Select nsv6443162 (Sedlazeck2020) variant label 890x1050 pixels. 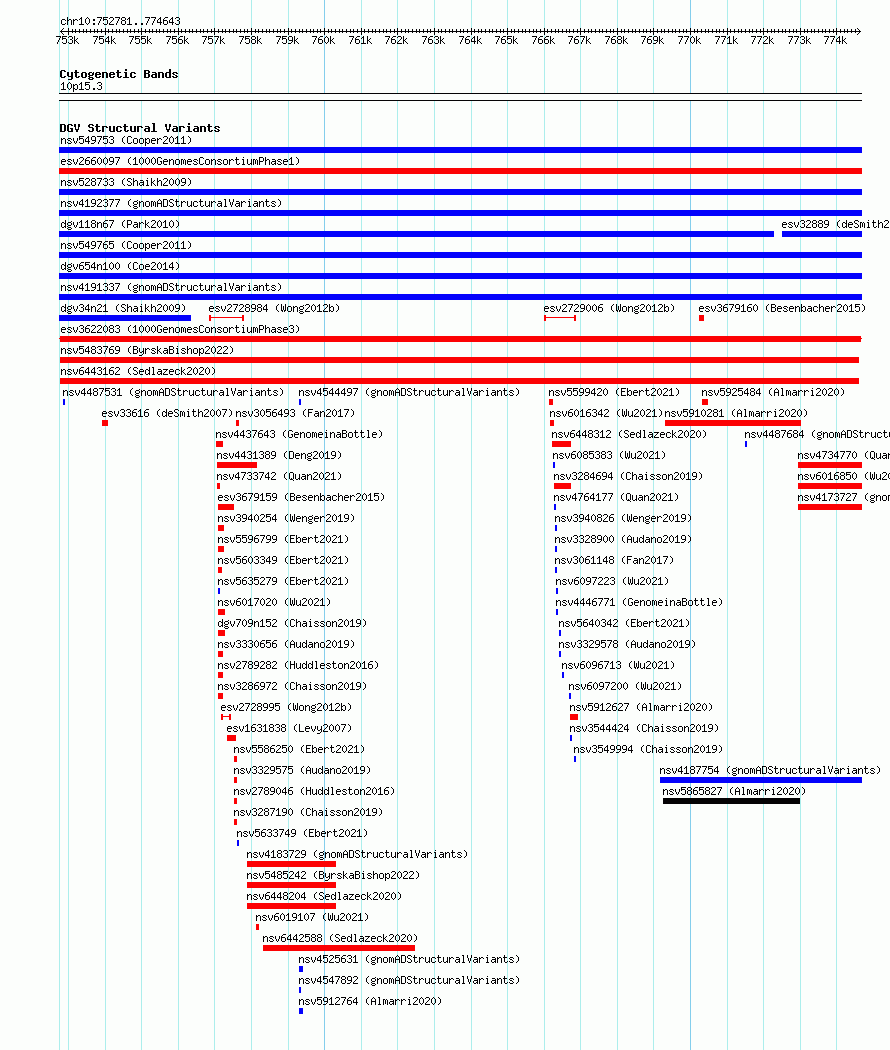click(x=138, y=371)
